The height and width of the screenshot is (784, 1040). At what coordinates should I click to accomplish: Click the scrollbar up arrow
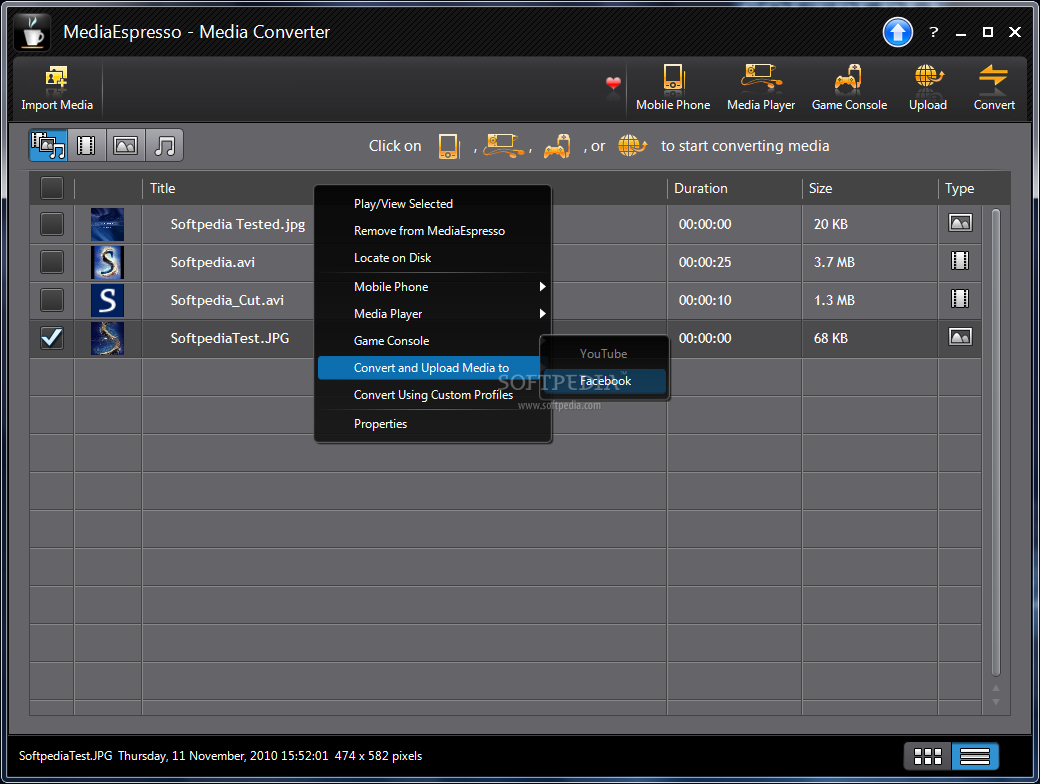coord(996,688)
